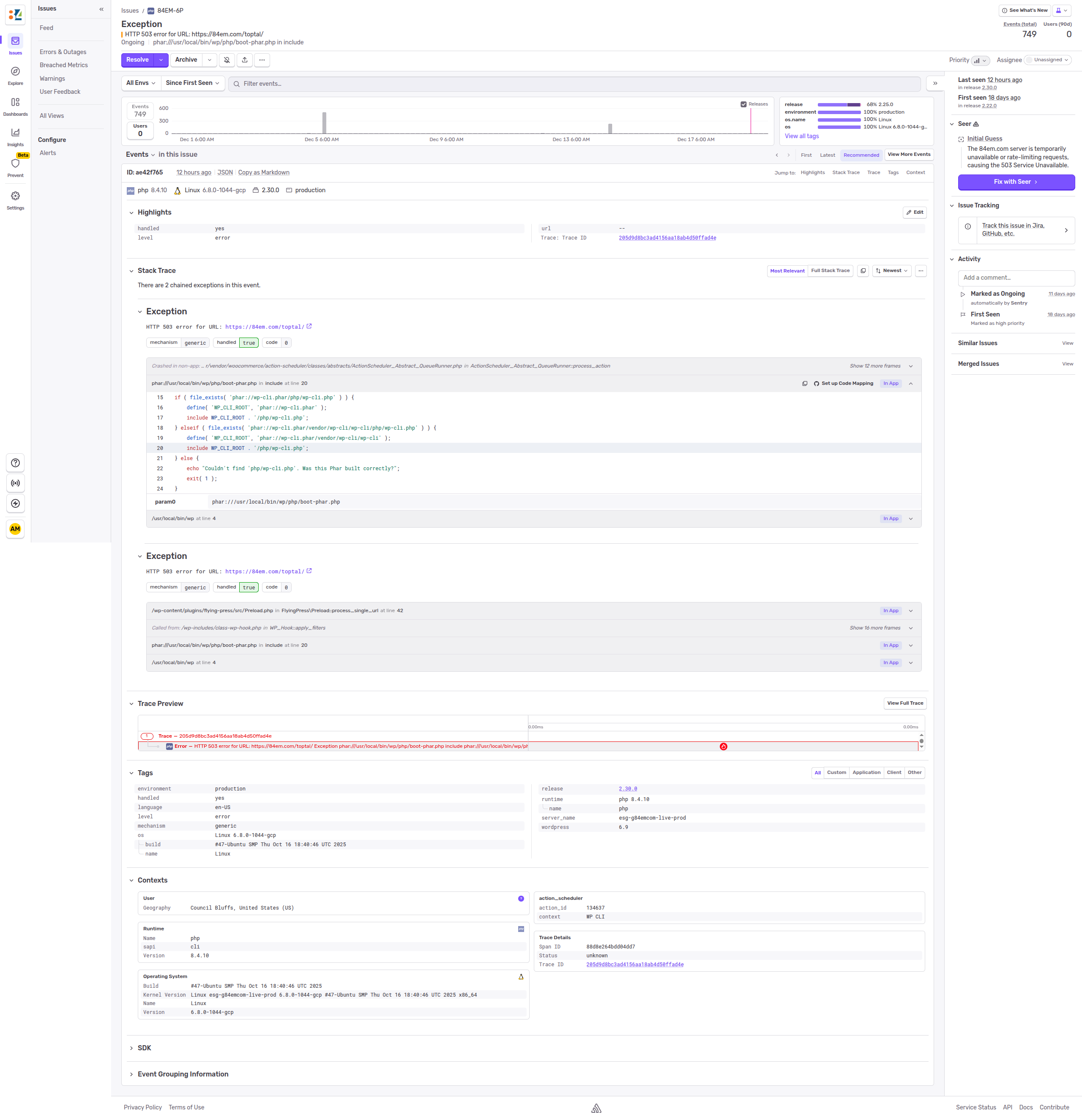
Task: Toggle the Releases checkbox above the chart
Action: pyautogui.click(x=743, y=104)
